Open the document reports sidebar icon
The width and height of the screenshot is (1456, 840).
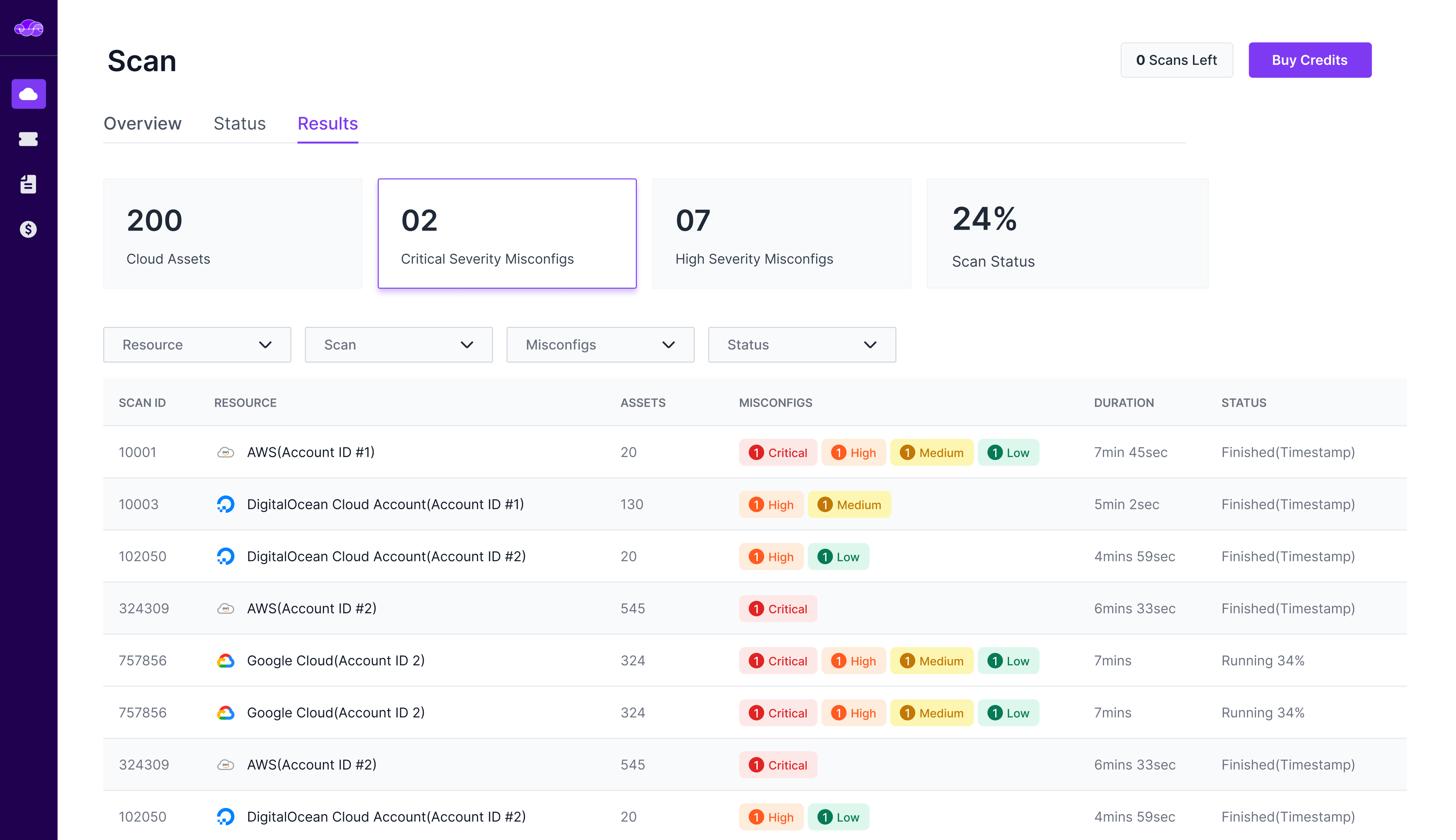tap(28, 184)
